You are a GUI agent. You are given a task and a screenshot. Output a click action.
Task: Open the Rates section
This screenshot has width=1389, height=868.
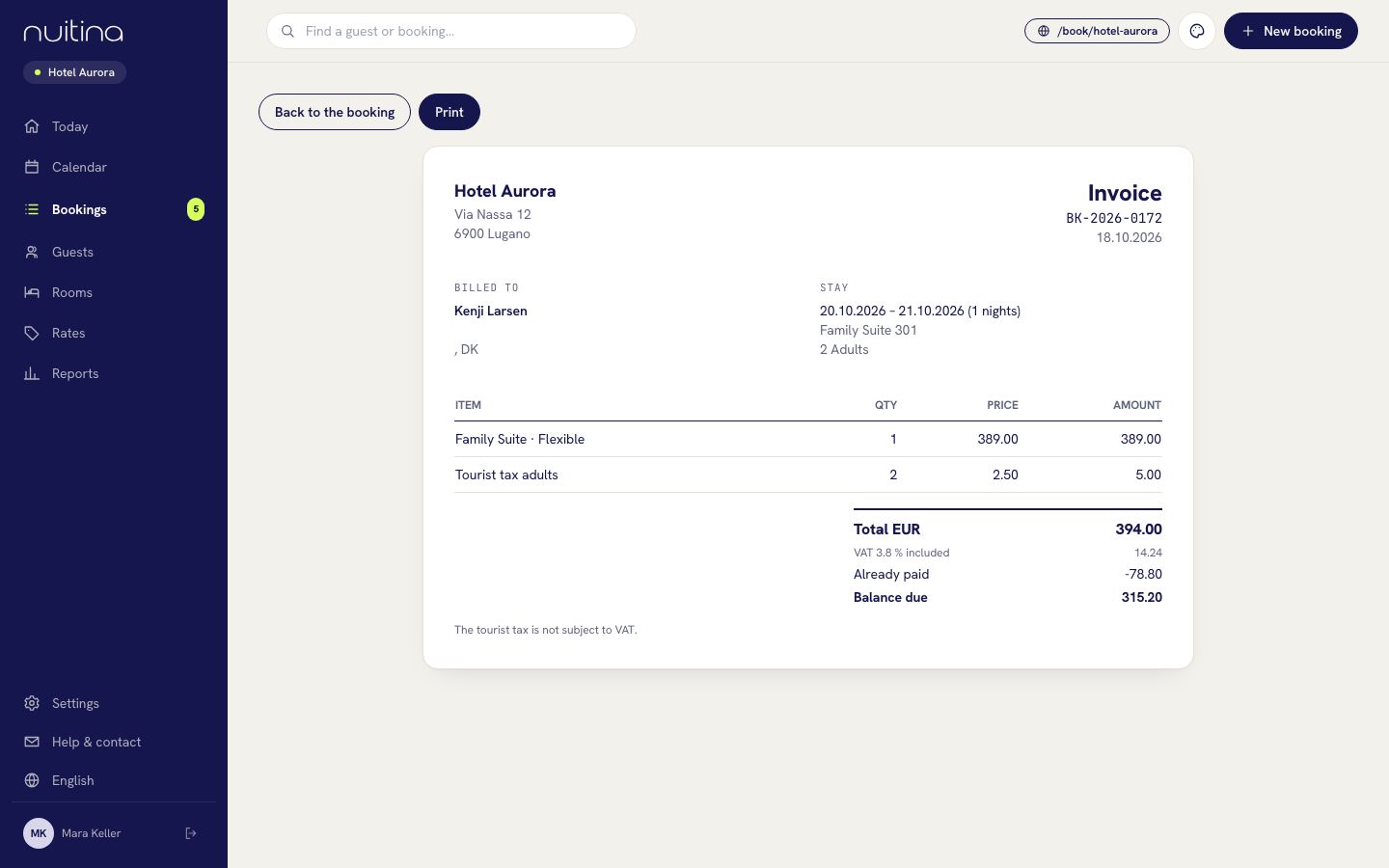click(x=114, y=333)
